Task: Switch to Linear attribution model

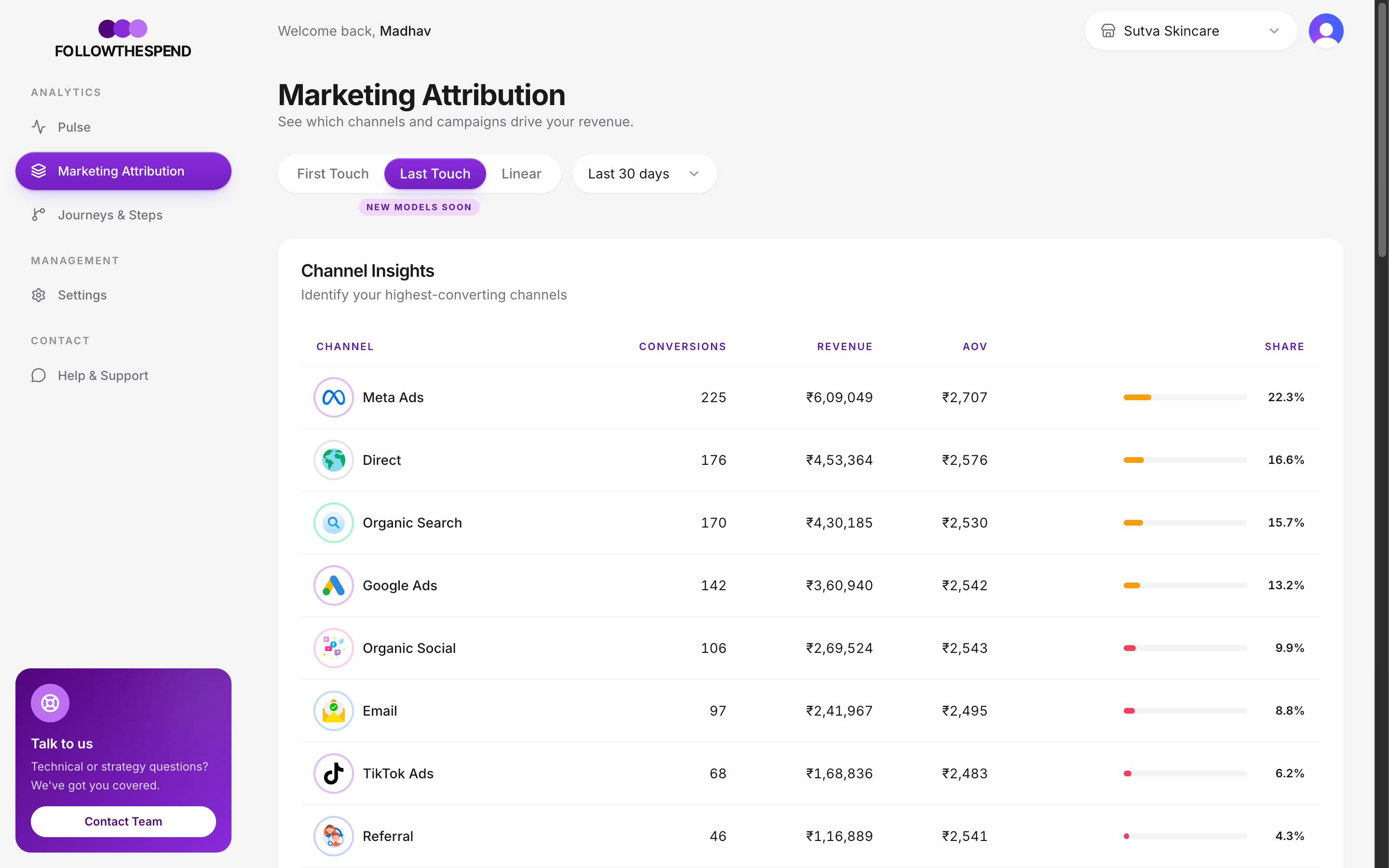Action: point(521,174)
